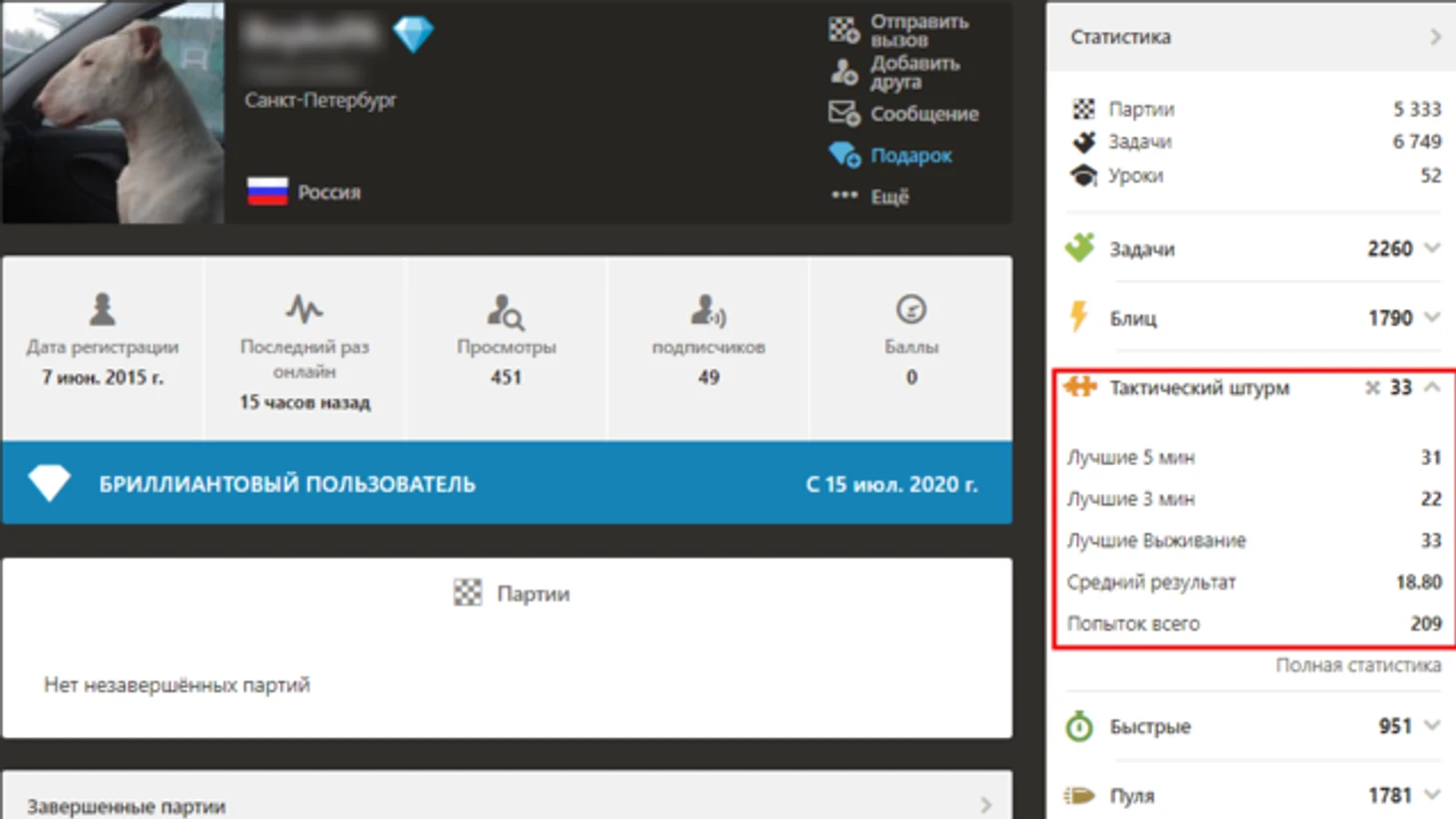Click the Задачи 6 749 statistic
This screenshot has height=819, width=1456.
click(1256, 142)
